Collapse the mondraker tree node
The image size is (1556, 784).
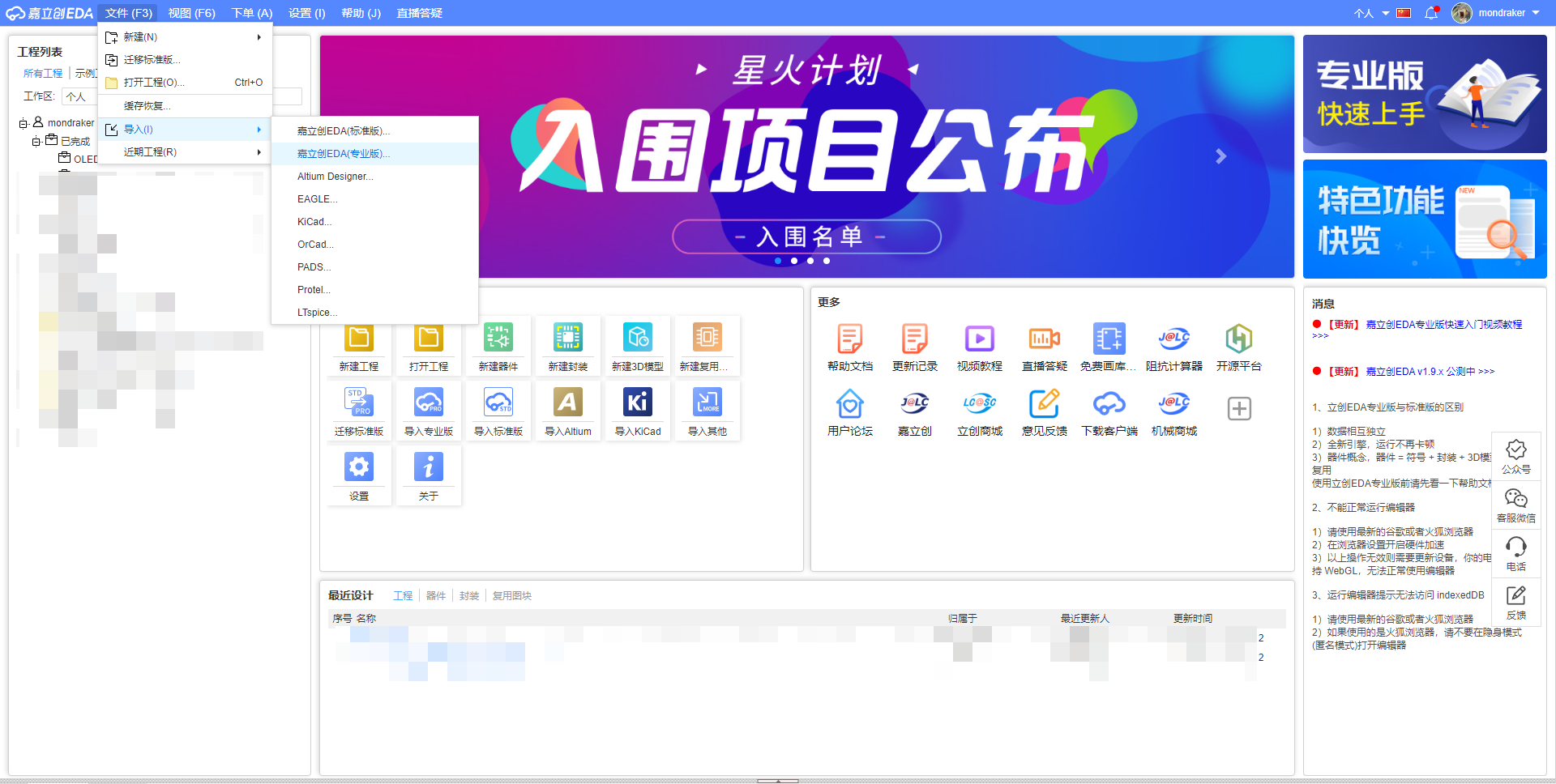click(24, 123)
